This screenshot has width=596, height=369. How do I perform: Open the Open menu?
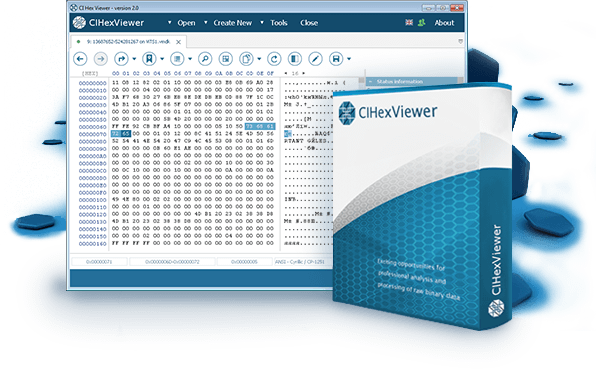coord(186,23)
